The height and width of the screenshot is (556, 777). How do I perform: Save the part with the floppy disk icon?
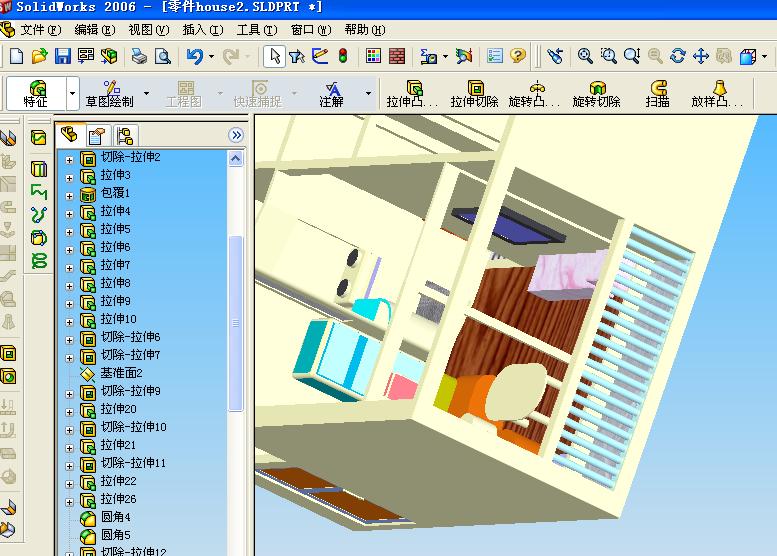point(62,56)
